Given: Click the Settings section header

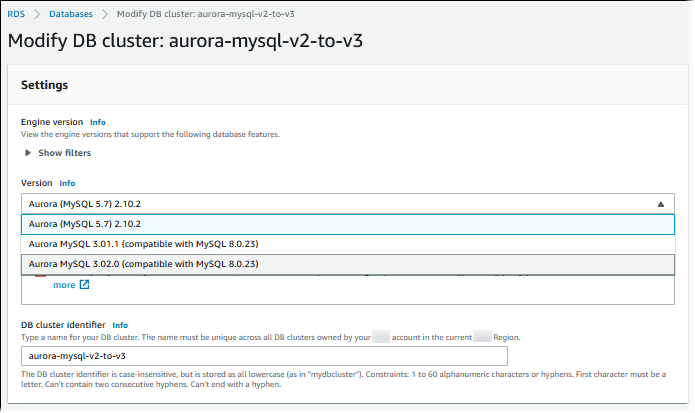Looking at the screenshot, I should point(45,86).
